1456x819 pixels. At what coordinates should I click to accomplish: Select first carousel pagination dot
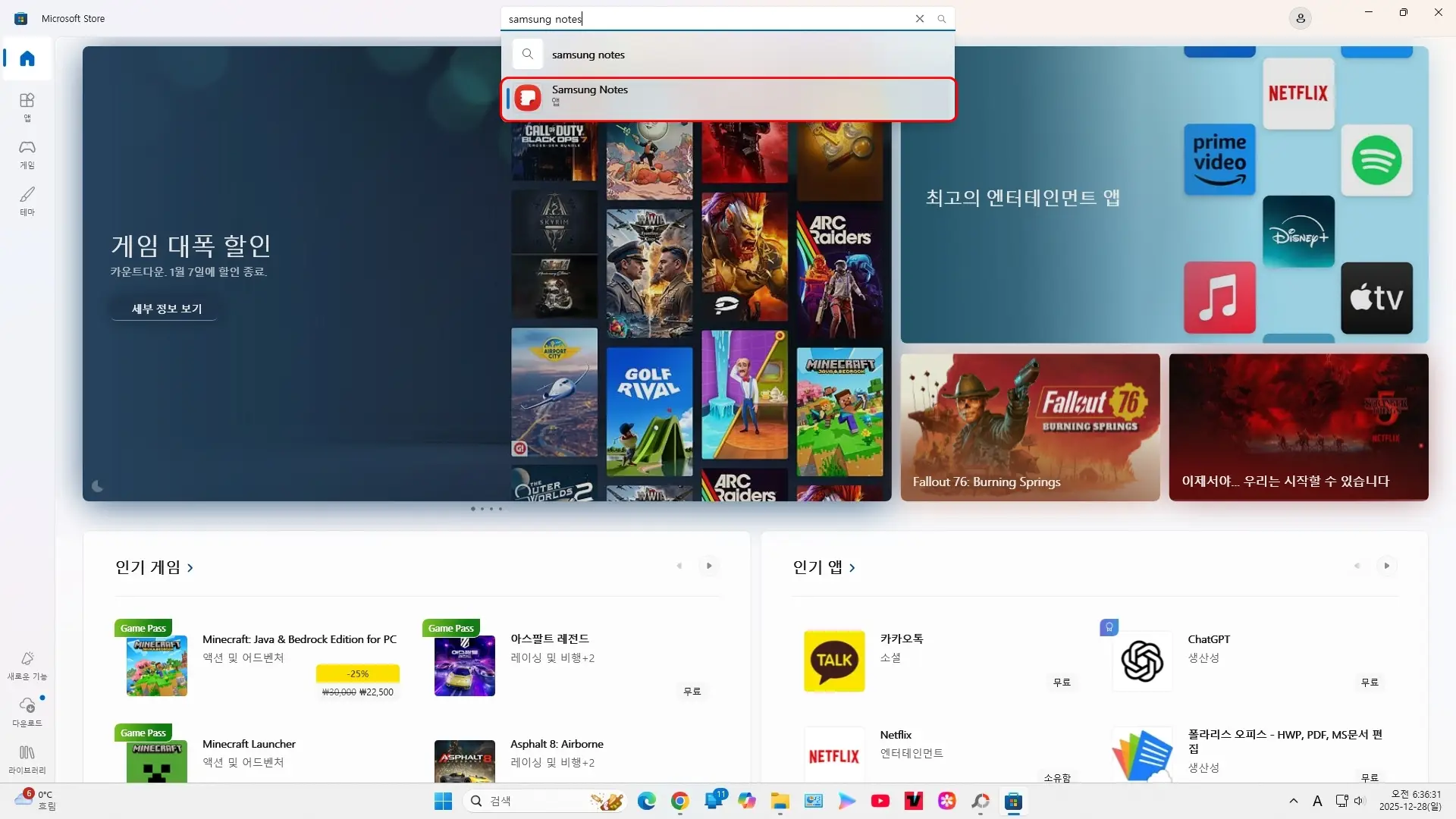[x=473, y=509]
